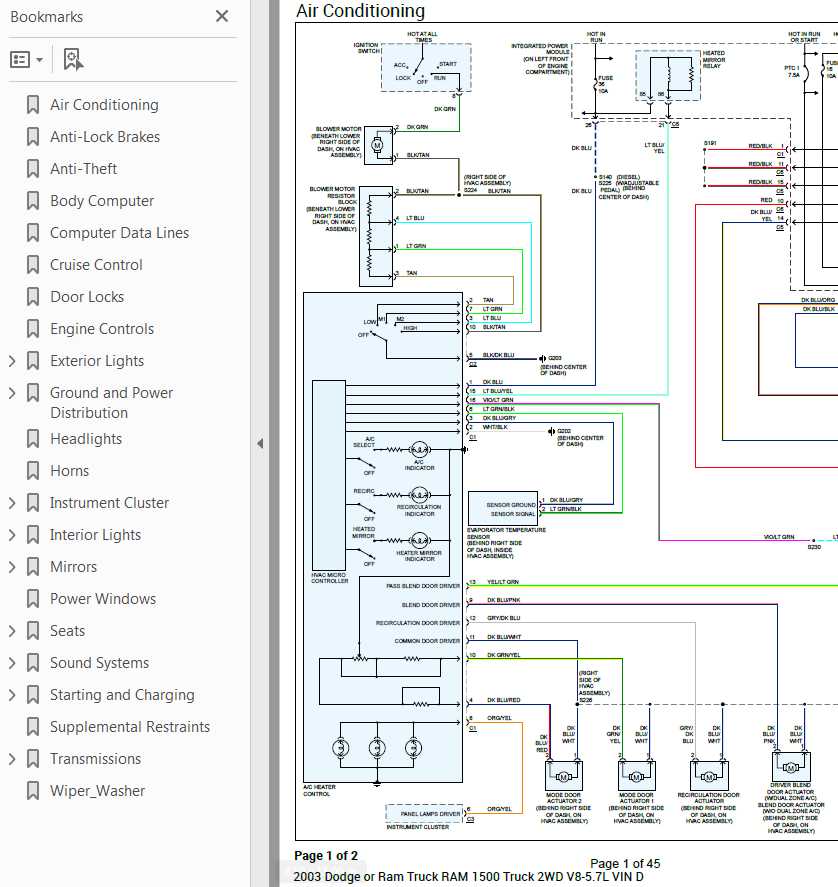
Task: Click the bookmark icon beside Exterior Lights
Action: click(x=33, y=361)
